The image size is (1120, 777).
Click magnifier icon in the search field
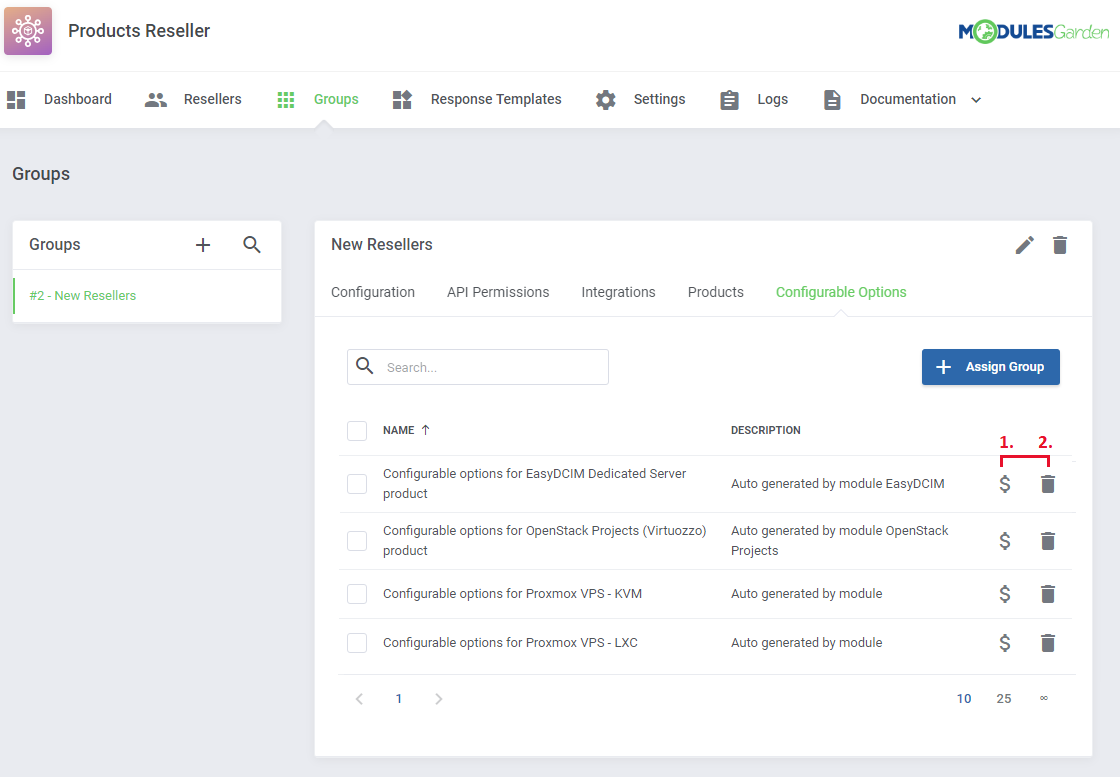coord(365,366)
